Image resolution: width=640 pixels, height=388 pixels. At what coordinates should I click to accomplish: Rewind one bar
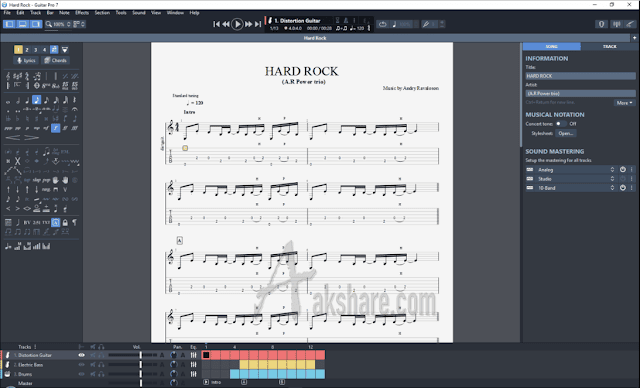coord(226,24)
